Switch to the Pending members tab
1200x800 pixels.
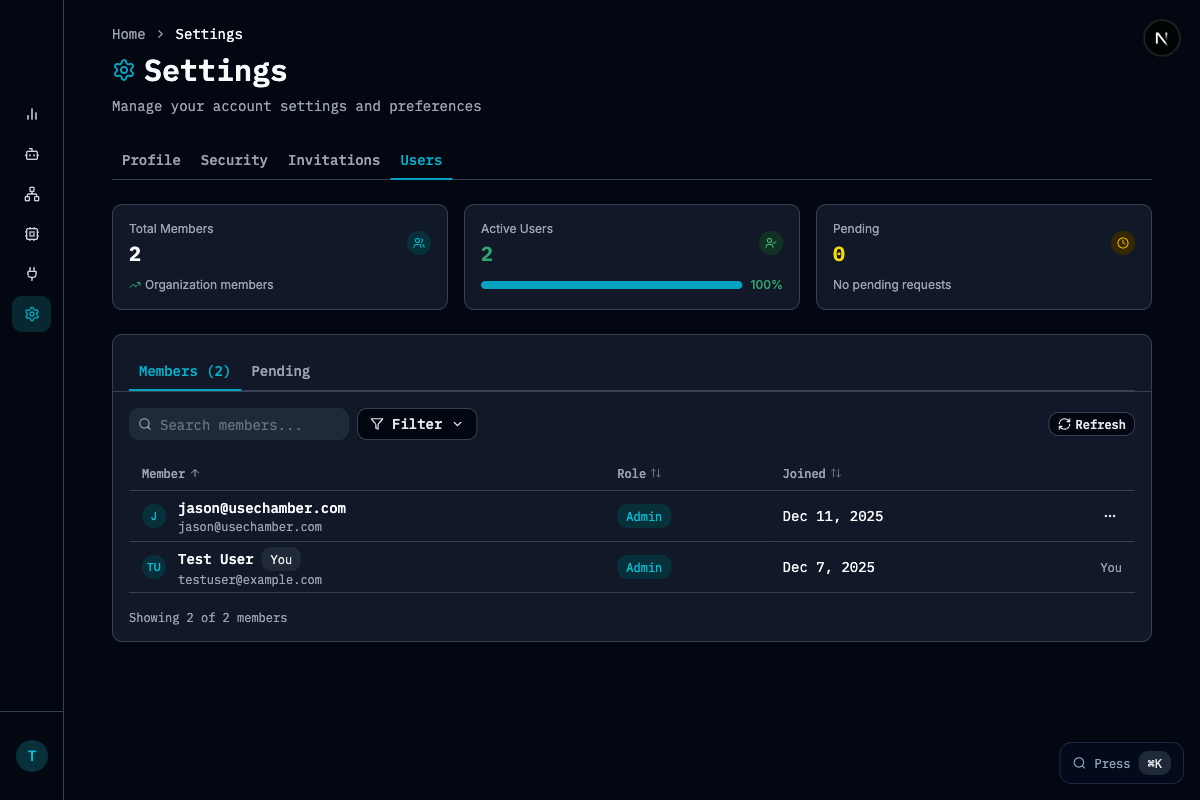point(281,371)
